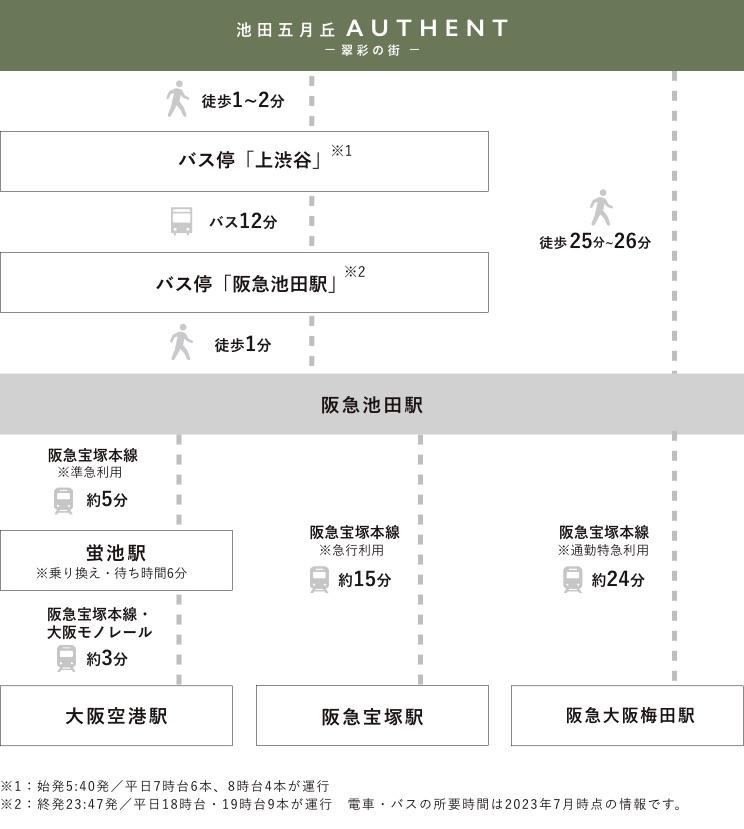The image size is (744, 829).
Task: Click the ※1 marker next to 上渋谷
Action: point(342,151)
